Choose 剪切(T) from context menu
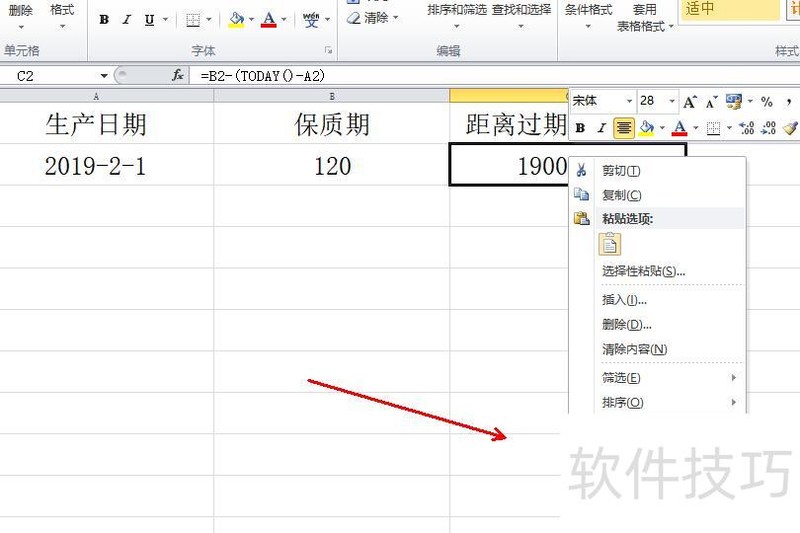This screenshot has width=800, height=533. (657, 170)
